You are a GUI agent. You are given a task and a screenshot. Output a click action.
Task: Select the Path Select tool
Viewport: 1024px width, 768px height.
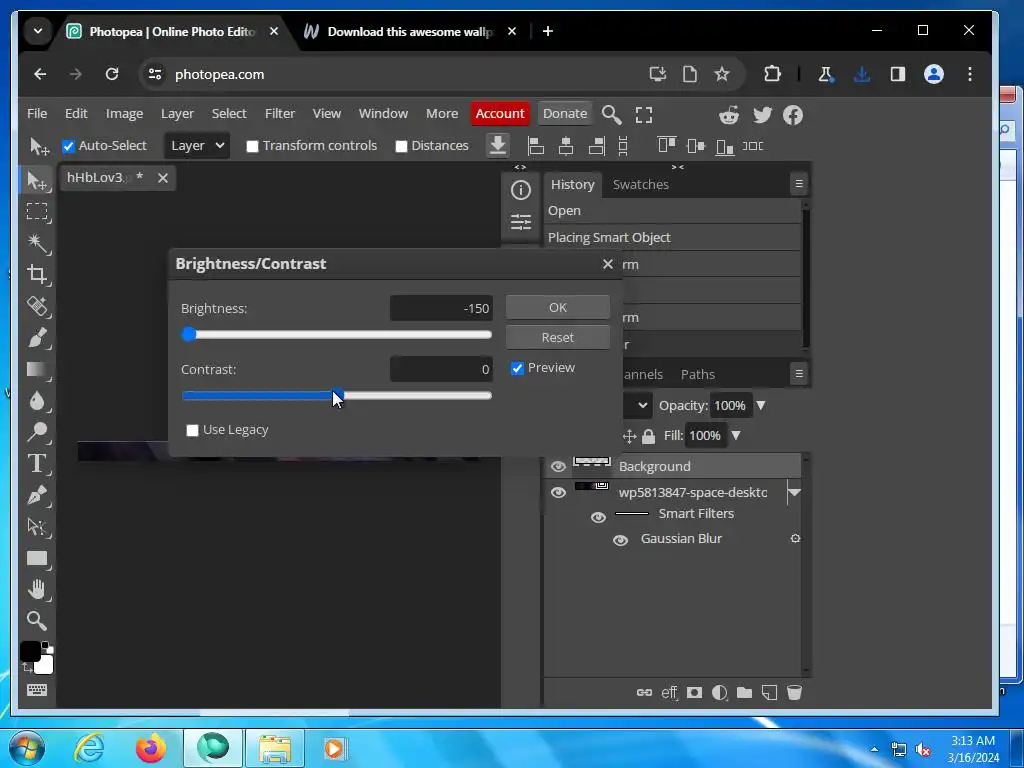pyautogui.click(x=37, y=526)
